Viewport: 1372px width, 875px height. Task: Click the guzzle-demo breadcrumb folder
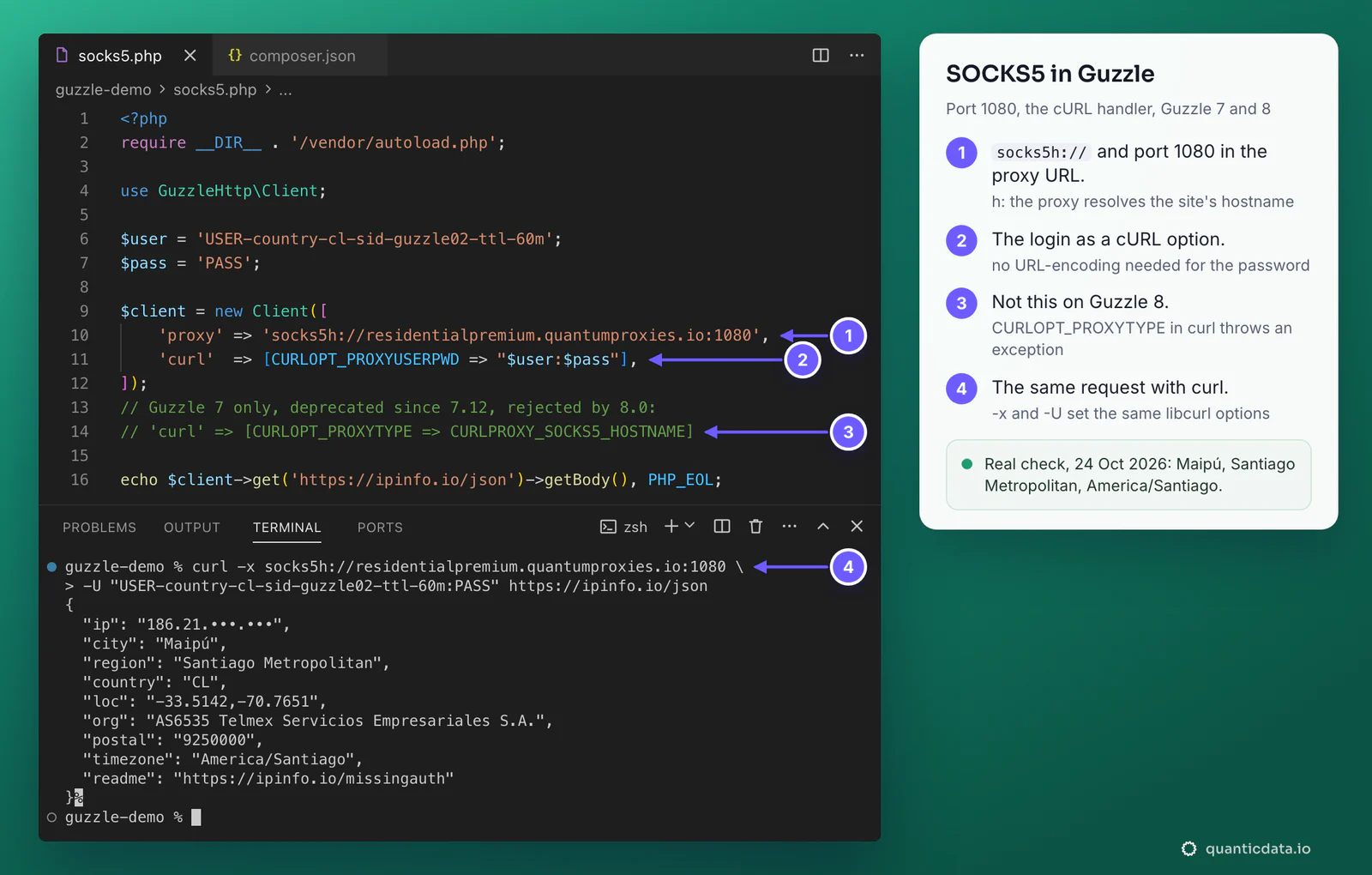tap(103, 89)
